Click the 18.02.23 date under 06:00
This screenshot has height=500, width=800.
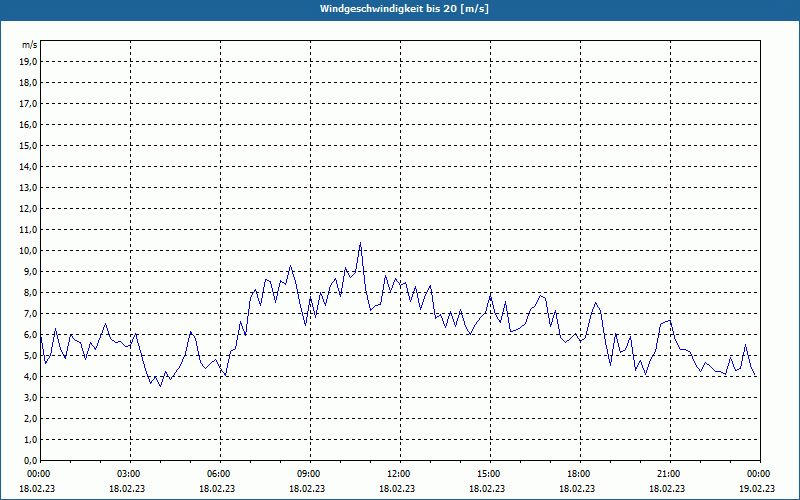click(x=217, y=488)
